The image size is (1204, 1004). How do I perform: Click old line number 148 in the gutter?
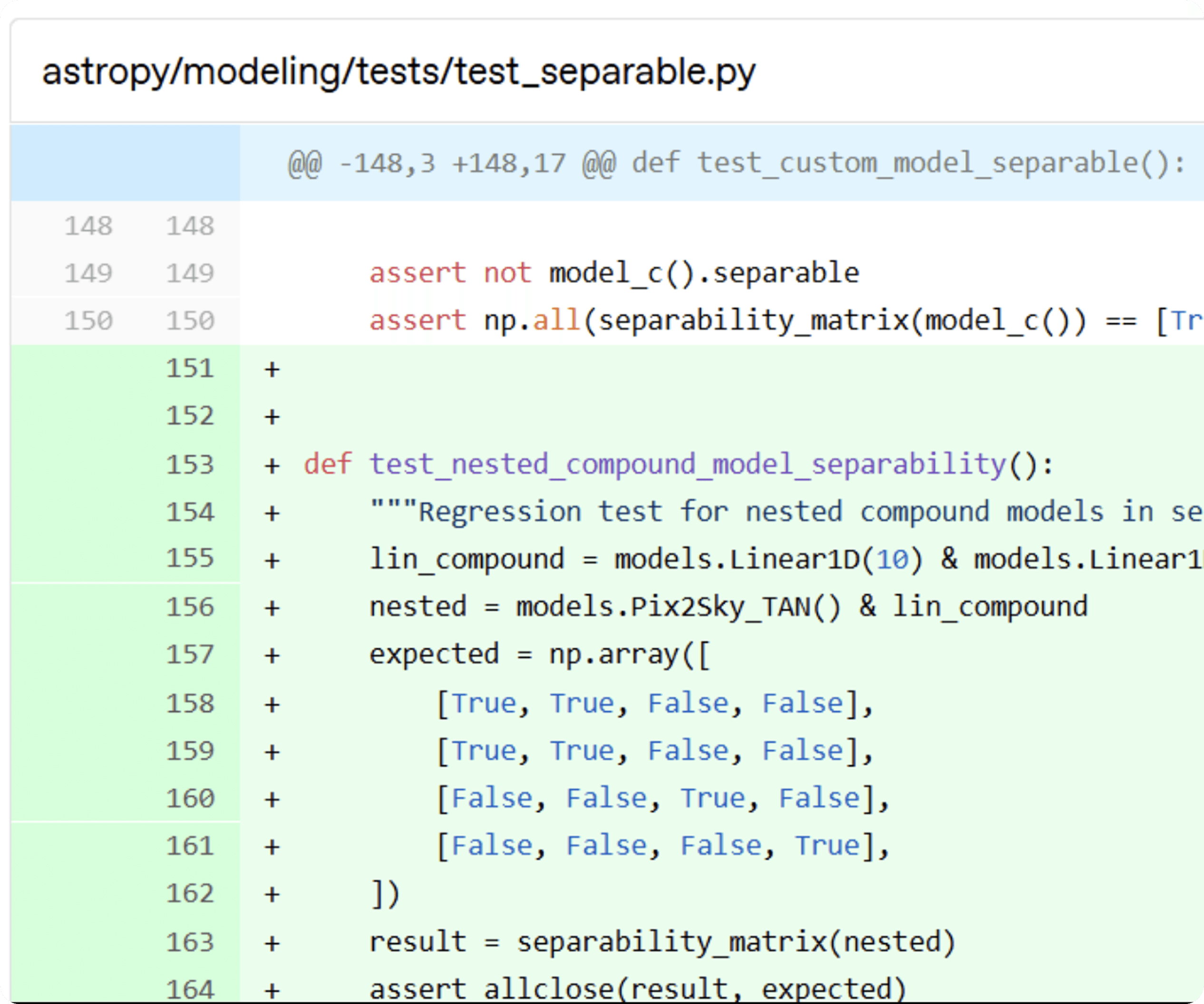[x=88, y=226]
